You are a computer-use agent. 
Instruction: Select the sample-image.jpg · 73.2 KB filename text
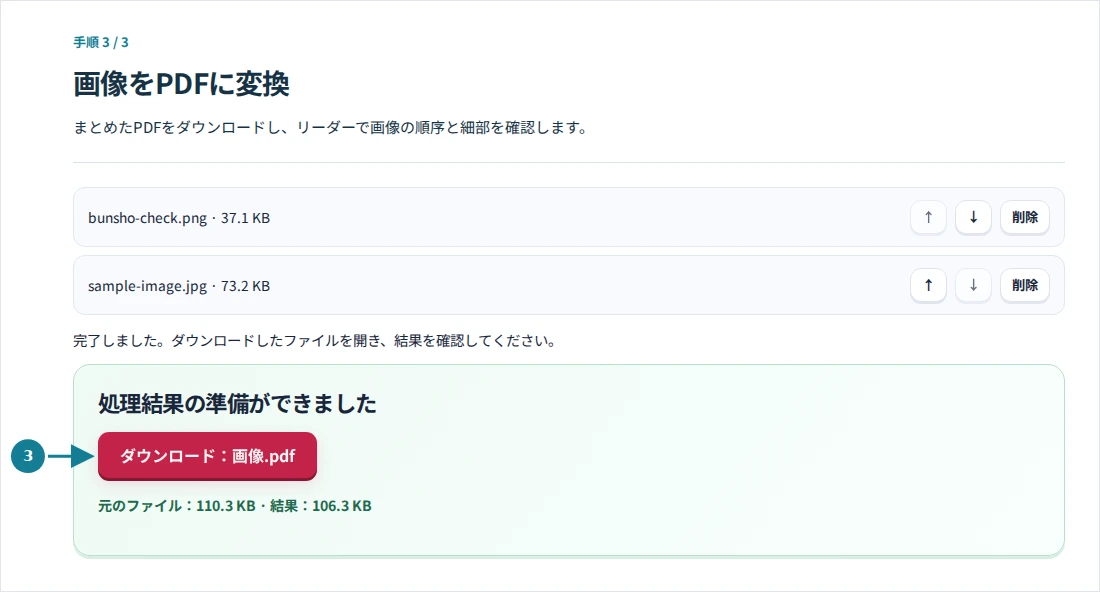[179, 286]
